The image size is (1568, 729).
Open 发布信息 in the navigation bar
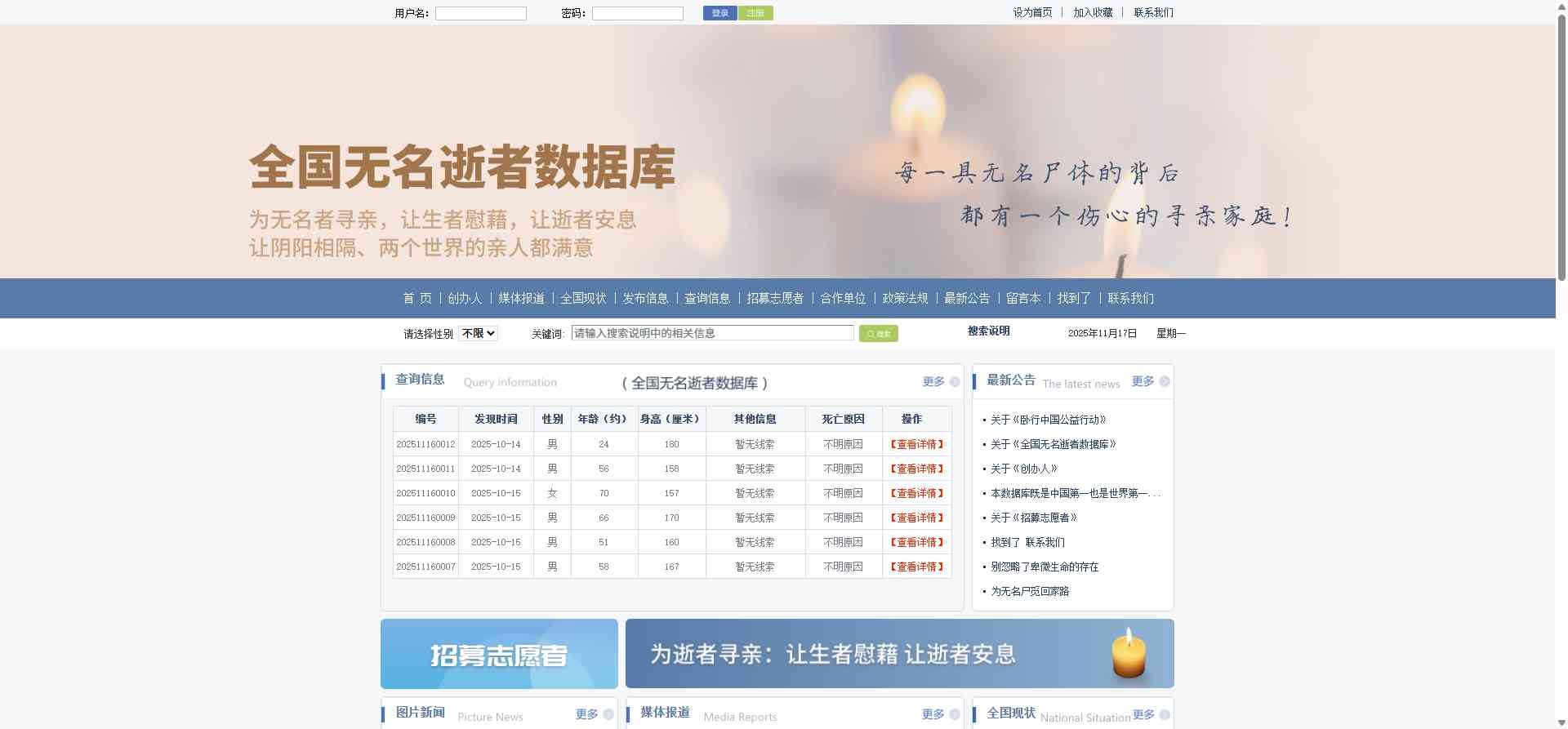pos(645,298)
